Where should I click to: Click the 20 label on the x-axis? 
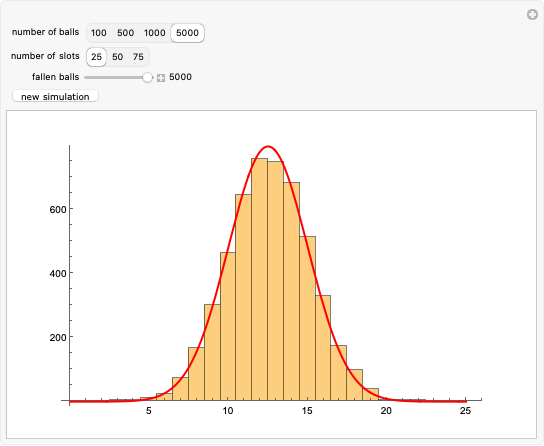coord(386,411)
